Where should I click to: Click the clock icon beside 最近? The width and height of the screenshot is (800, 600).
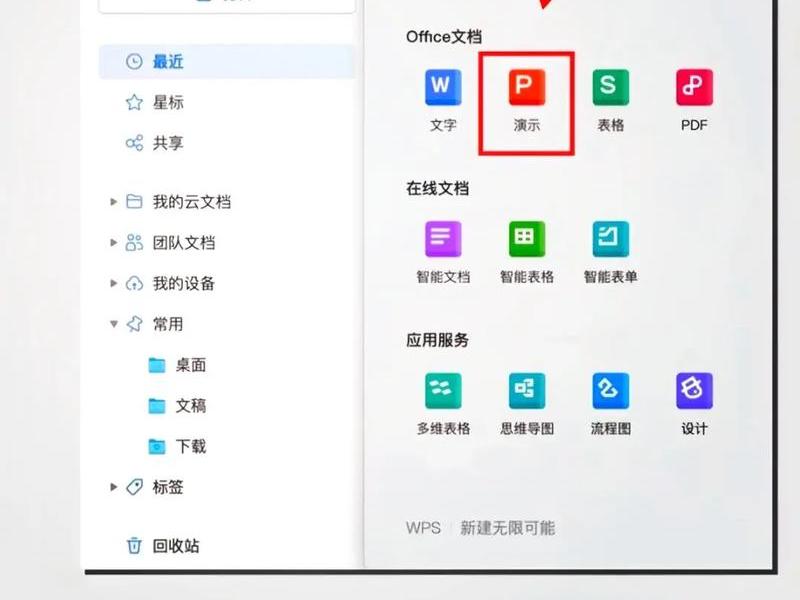click(x=134, y=62)
